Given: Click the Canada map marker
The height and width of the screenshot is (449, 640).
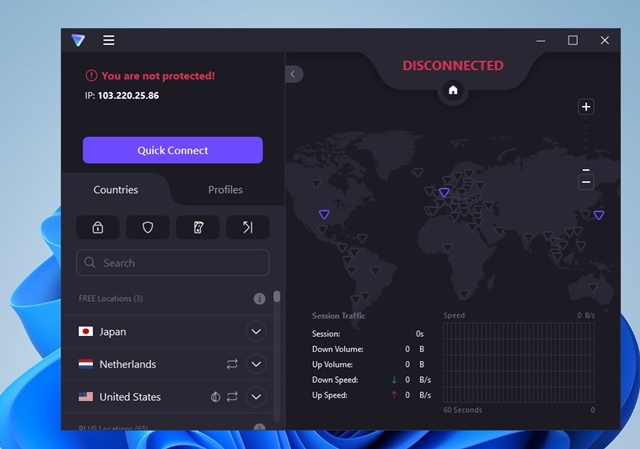Looking at the screenshot, I should [x=316, y=184].
